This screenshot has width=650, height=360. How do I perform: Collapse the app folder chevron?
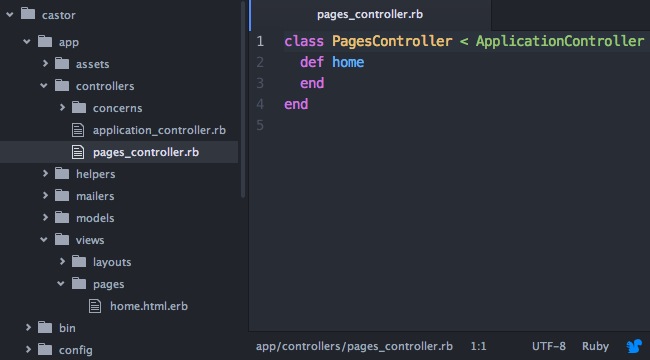pyautogui.click(x=27, y=42)
